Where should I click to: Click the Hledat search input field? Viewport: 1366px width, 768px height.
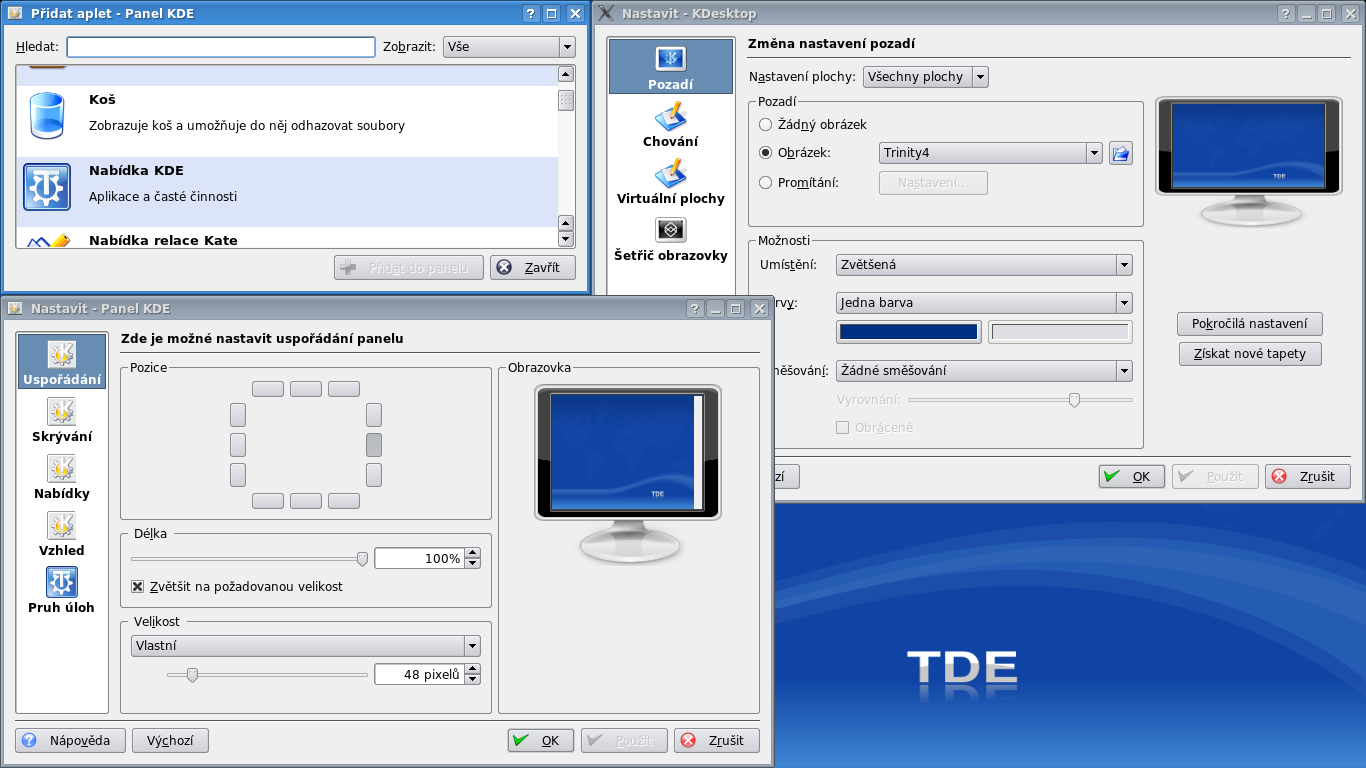221,47
